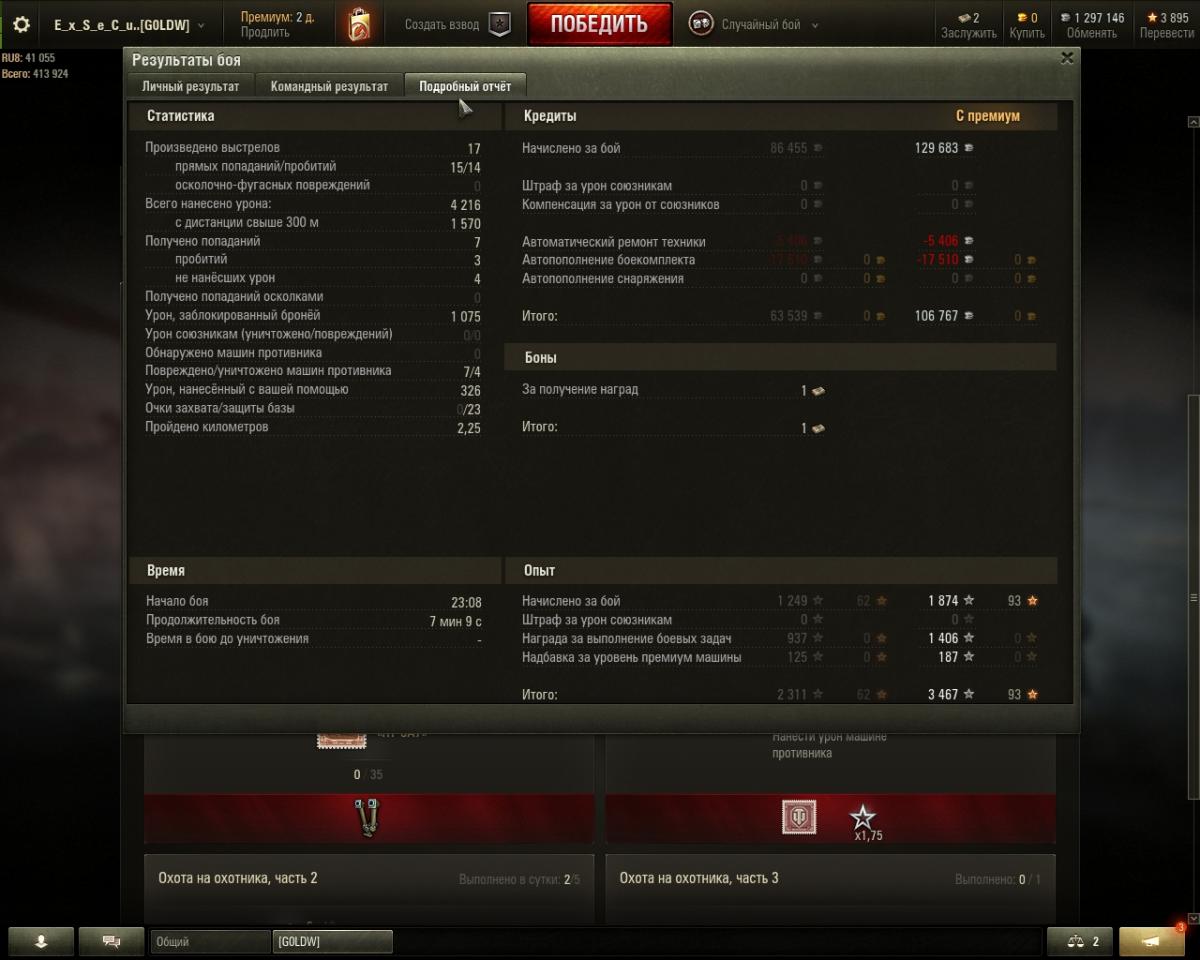Open the vehicle comparison scales icon
Viewport: 1200px width, 960px height.
[1080, 941]
